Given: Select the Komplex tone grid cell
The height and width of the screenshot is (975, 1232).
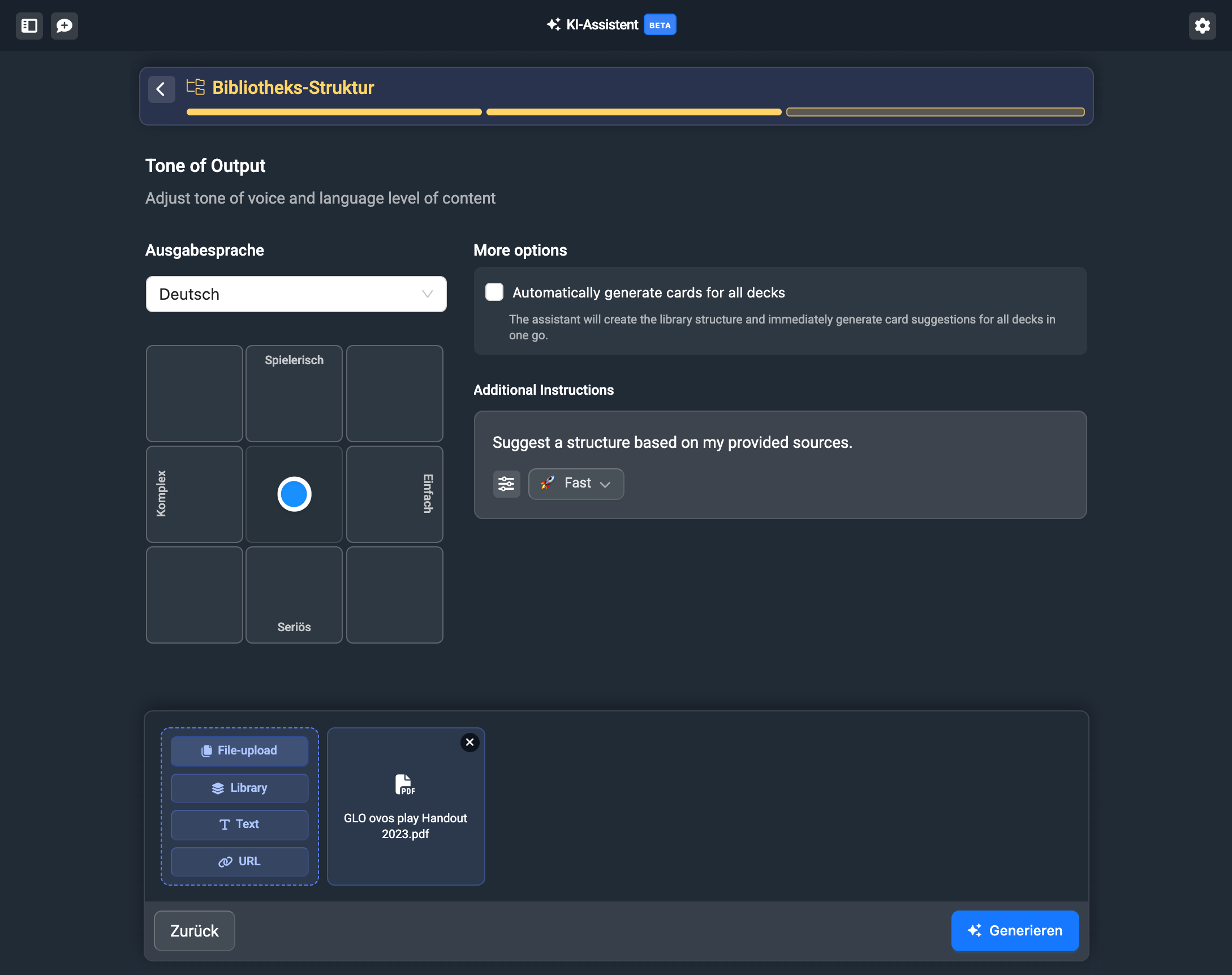Looking at the screenshot, I should [x=194, y=494].
